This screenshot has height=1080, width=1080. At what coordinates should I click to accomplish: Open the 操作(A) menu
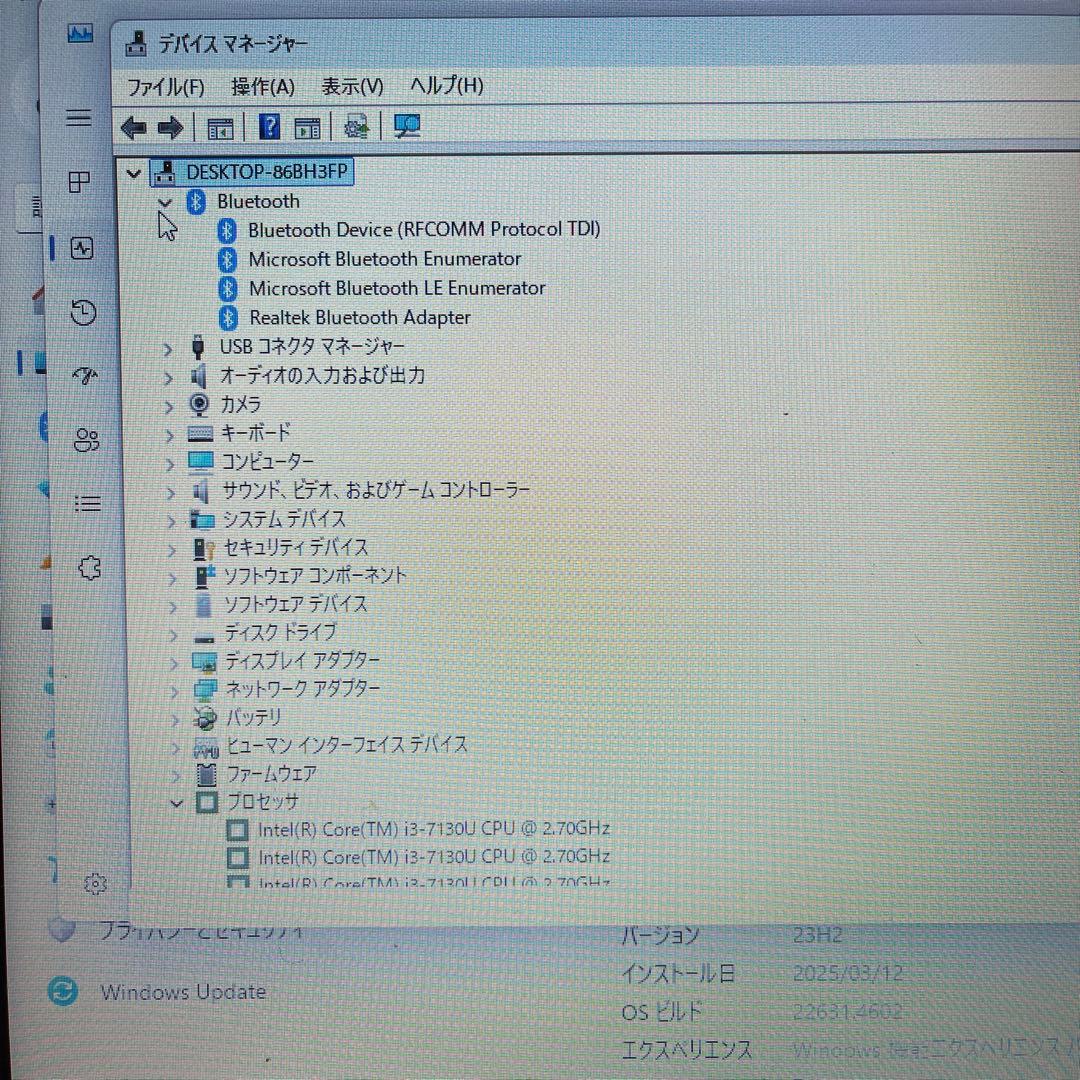point(262,87)
